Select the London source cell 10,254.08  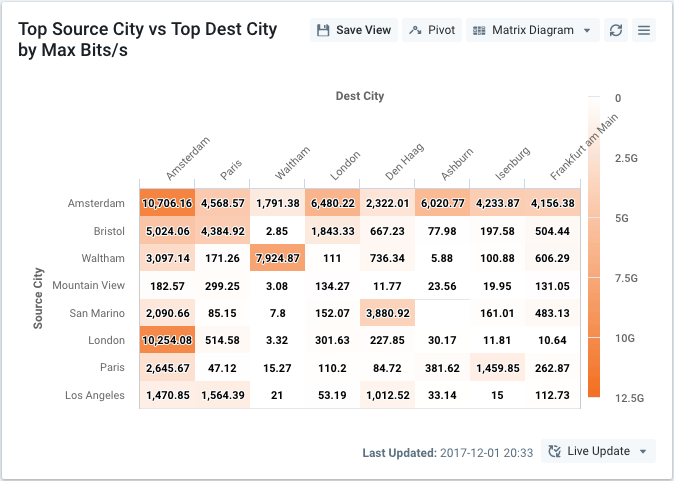(x=167, y=339)
